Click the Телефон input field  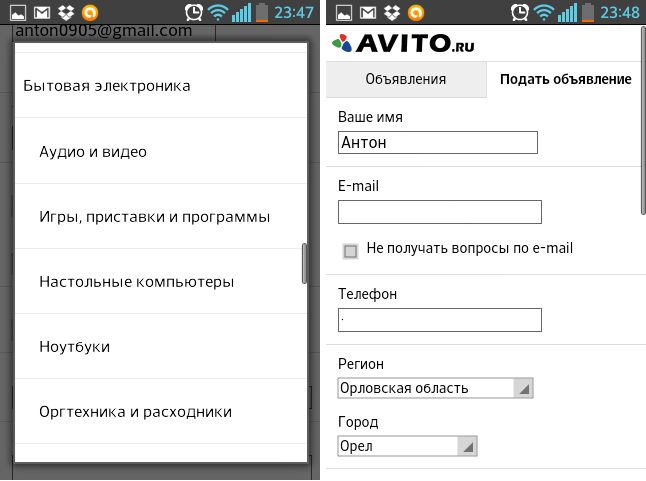440,320
